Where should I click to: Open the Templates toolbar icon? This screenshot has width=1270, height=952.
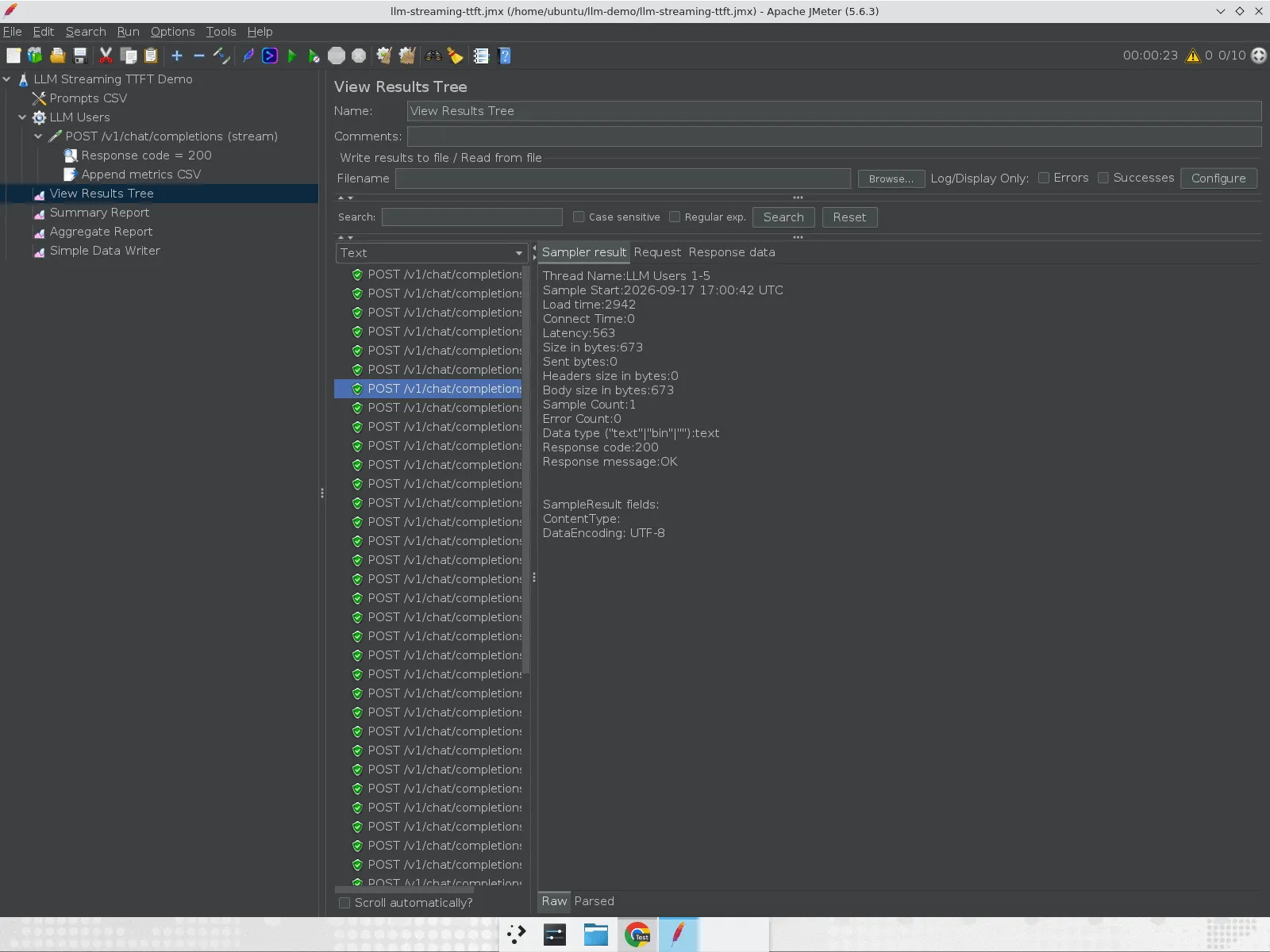35,56
